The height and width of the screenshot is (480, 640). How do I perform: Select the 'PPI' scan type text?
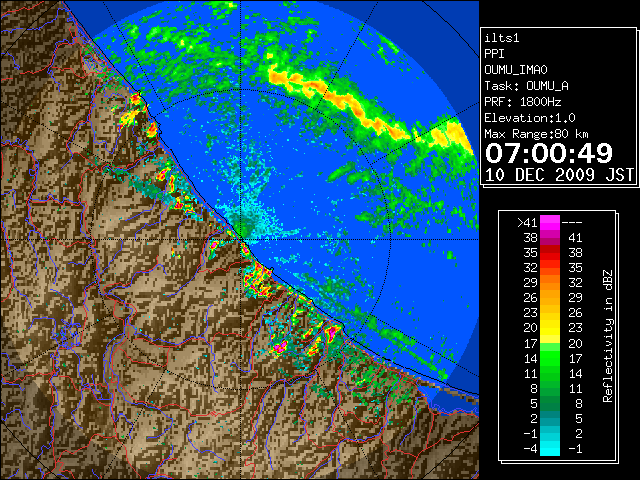pos(494,54)
